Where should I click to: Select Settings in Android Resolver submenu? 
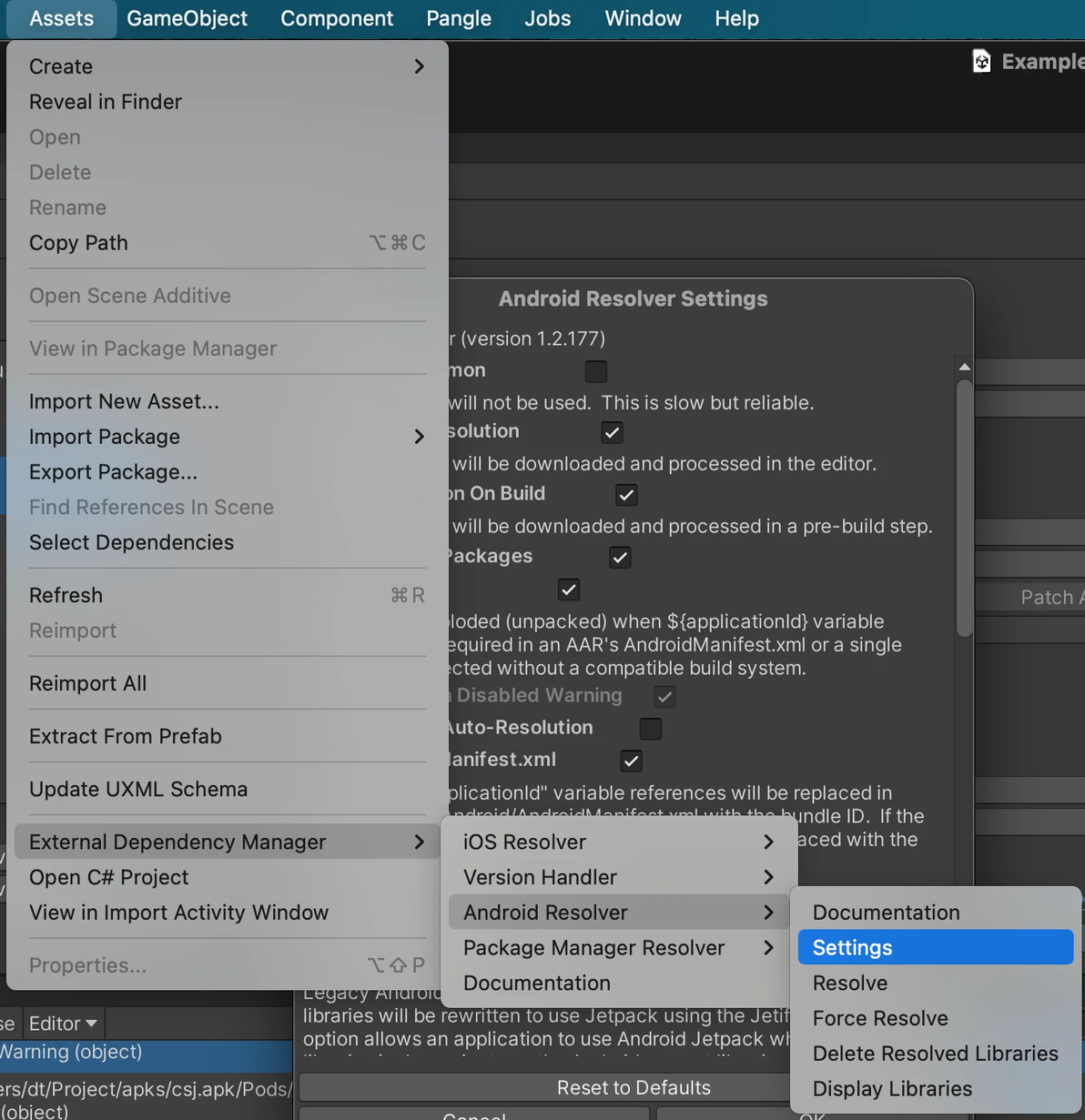[936, 947]
